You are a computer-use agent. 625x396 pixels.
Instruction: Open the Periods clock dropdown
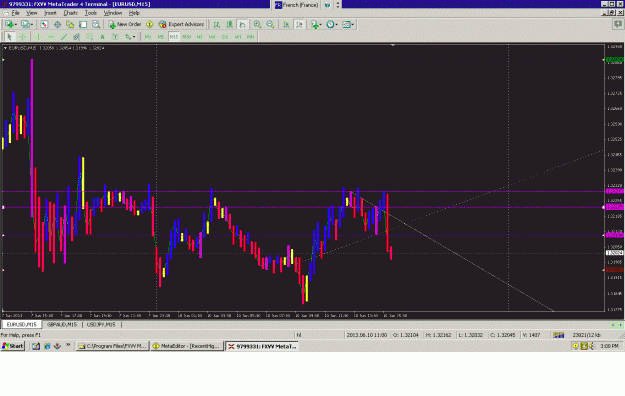pyautogui.click(x=336, y=24)
